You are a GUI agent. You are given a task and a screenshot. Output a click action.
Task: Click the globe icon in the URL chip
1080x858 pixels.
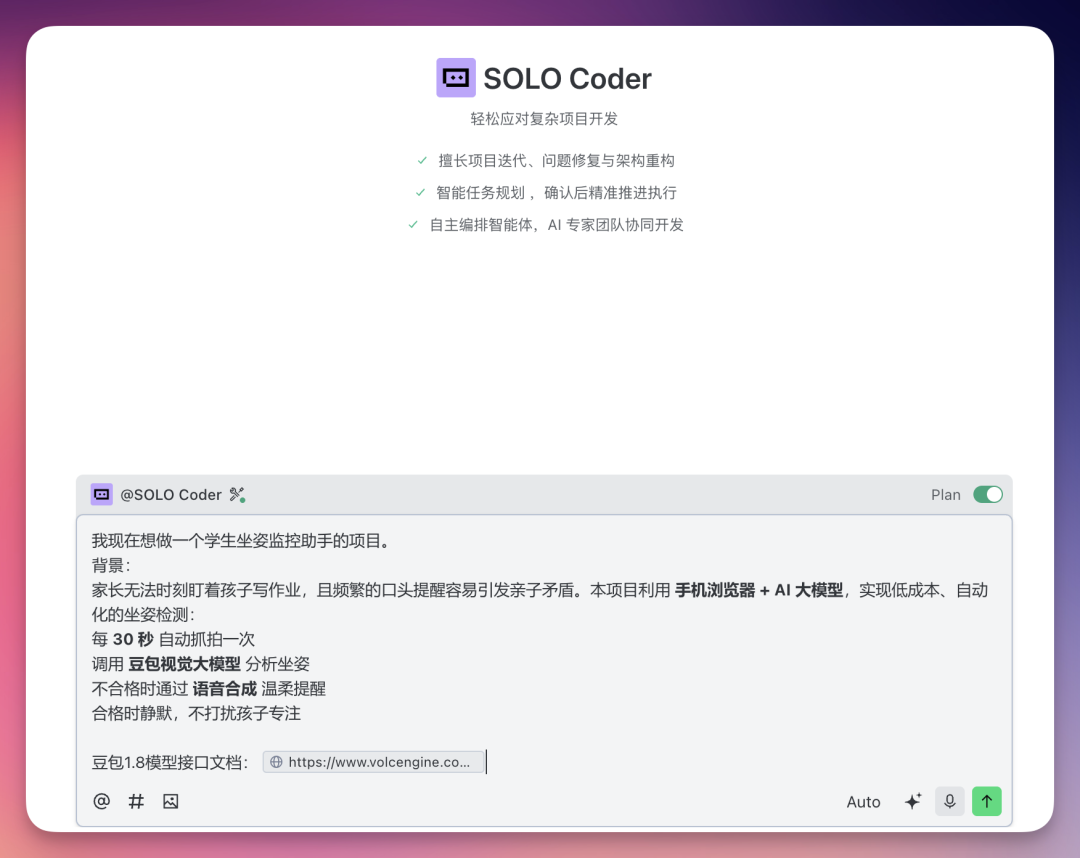click(x=277, y=762)
